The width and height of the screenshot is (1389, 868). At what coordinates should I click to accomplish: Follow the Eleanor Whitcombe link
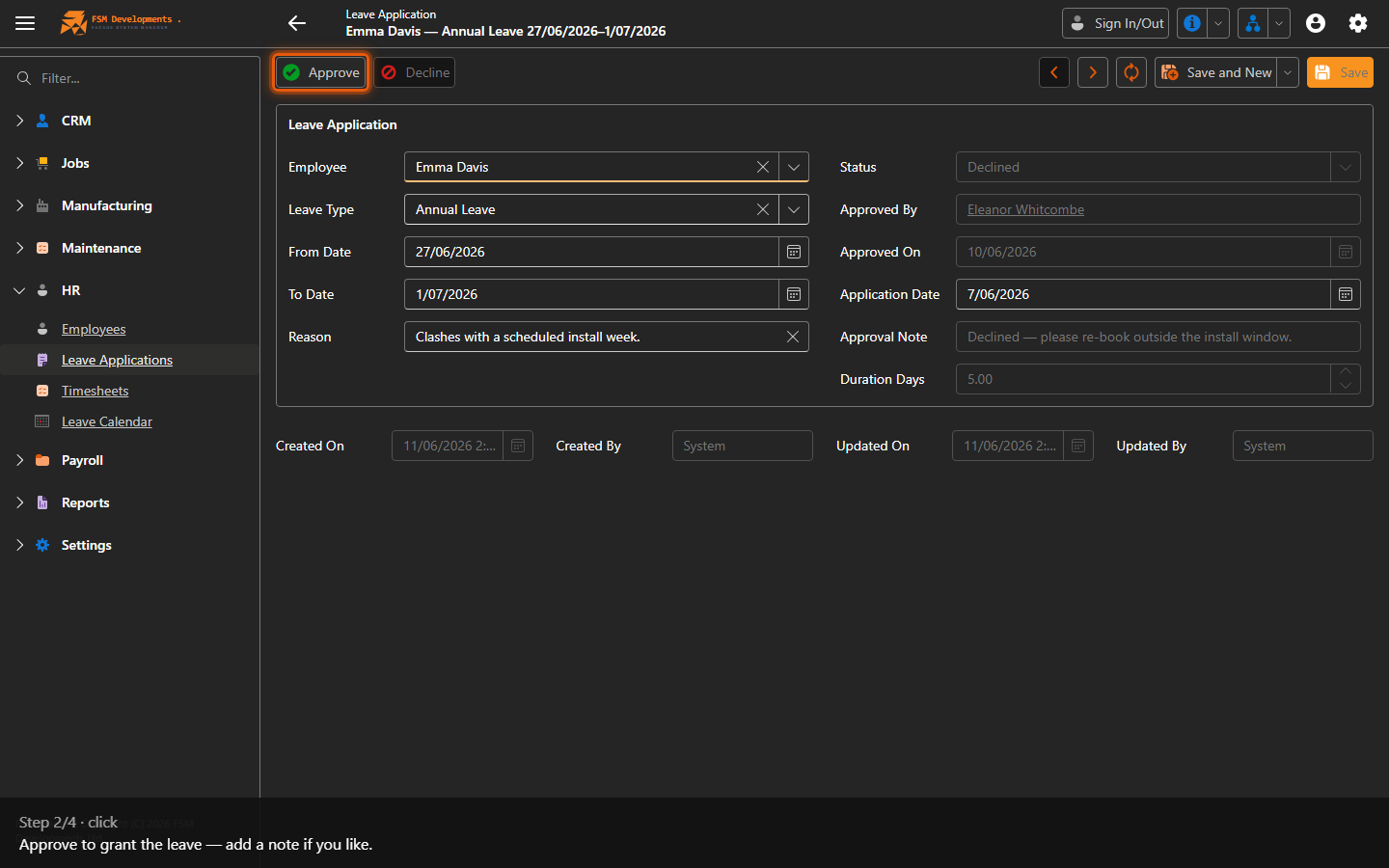pyautogui.click(x=1025, y=209)
